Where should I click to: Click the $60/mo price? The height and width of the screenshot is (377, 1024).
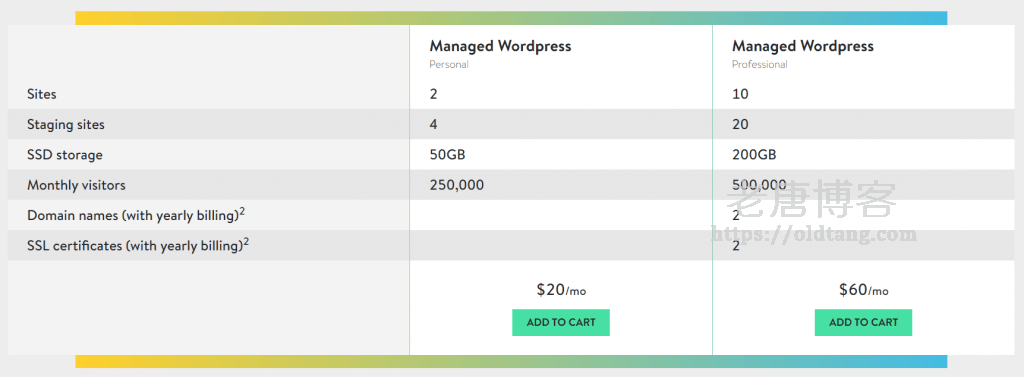pos(863,289)
